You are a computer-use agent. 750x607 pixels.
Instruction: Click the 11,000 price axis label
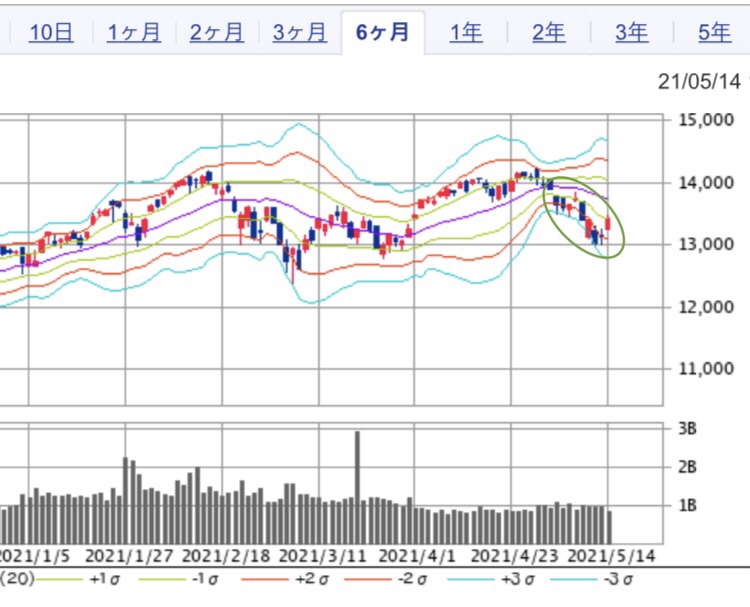[x=706, y=368]
